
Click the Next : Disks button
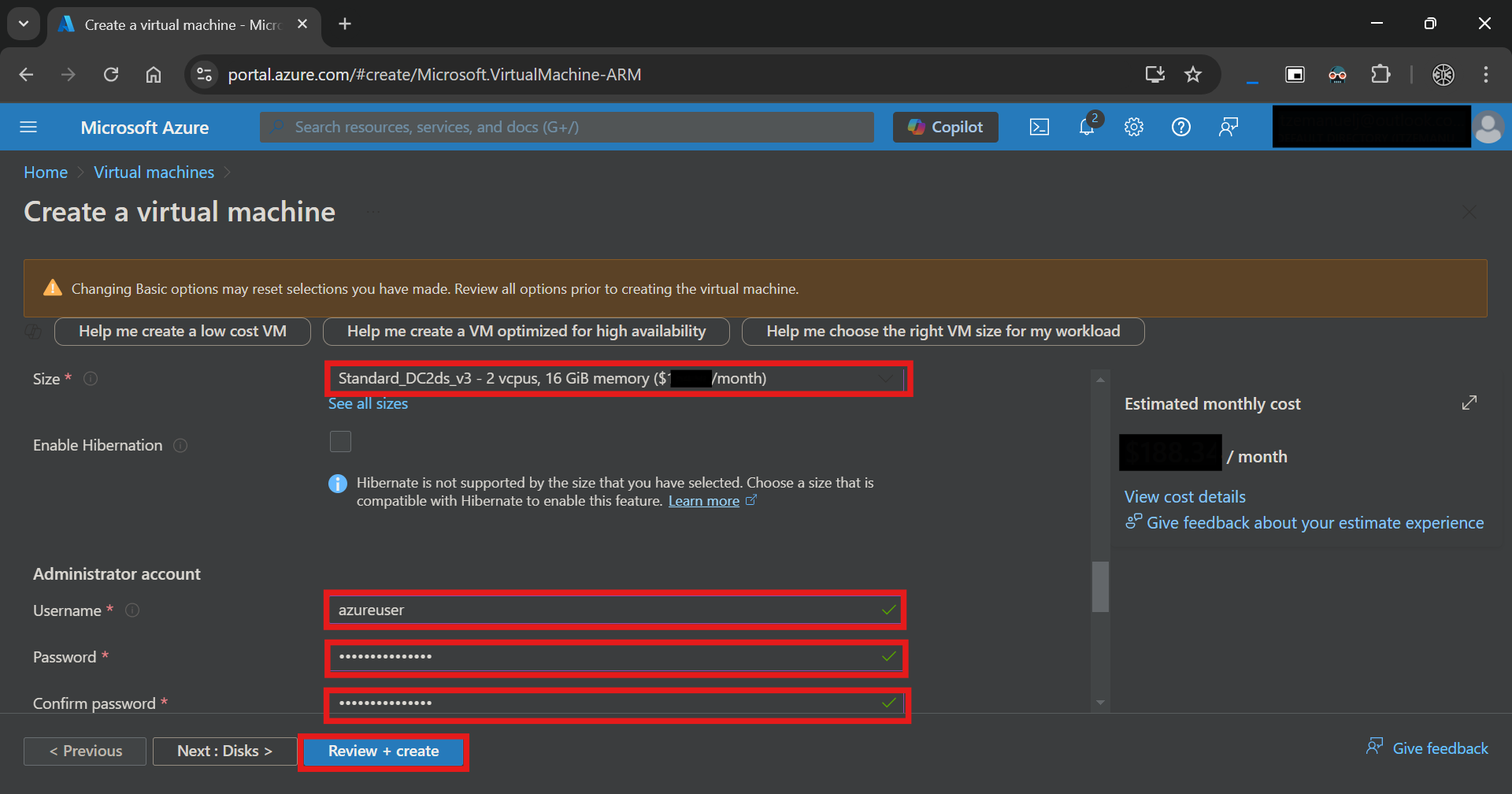pyautogui.click(x=224, y=751)
